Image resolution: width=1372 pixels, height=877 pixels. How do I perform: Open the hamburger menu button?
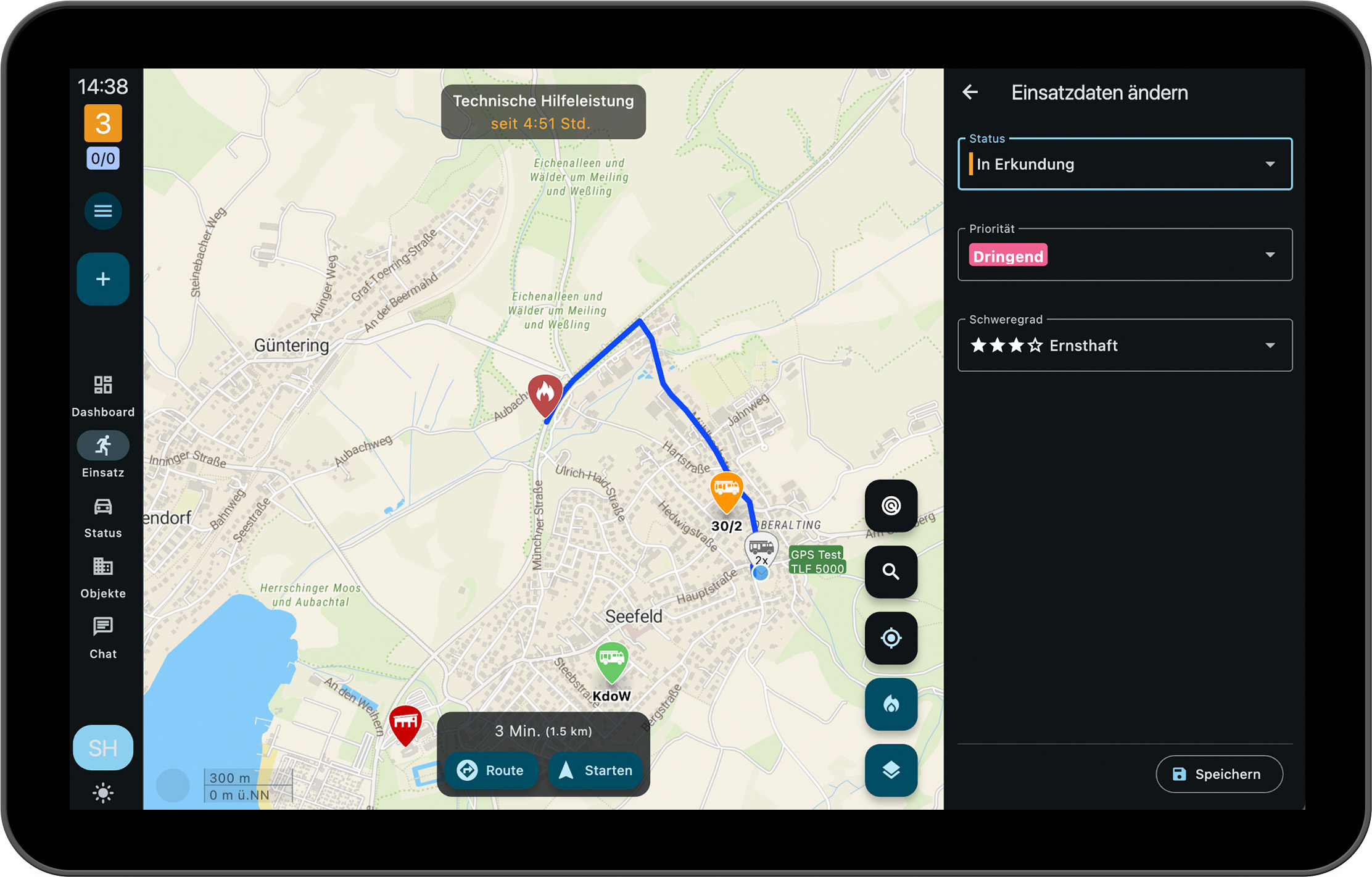(x=102, y=211)
